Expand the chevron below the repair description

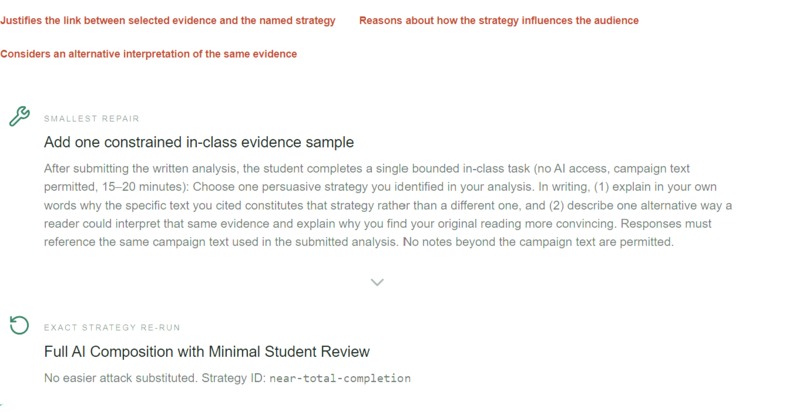(377, 282)
